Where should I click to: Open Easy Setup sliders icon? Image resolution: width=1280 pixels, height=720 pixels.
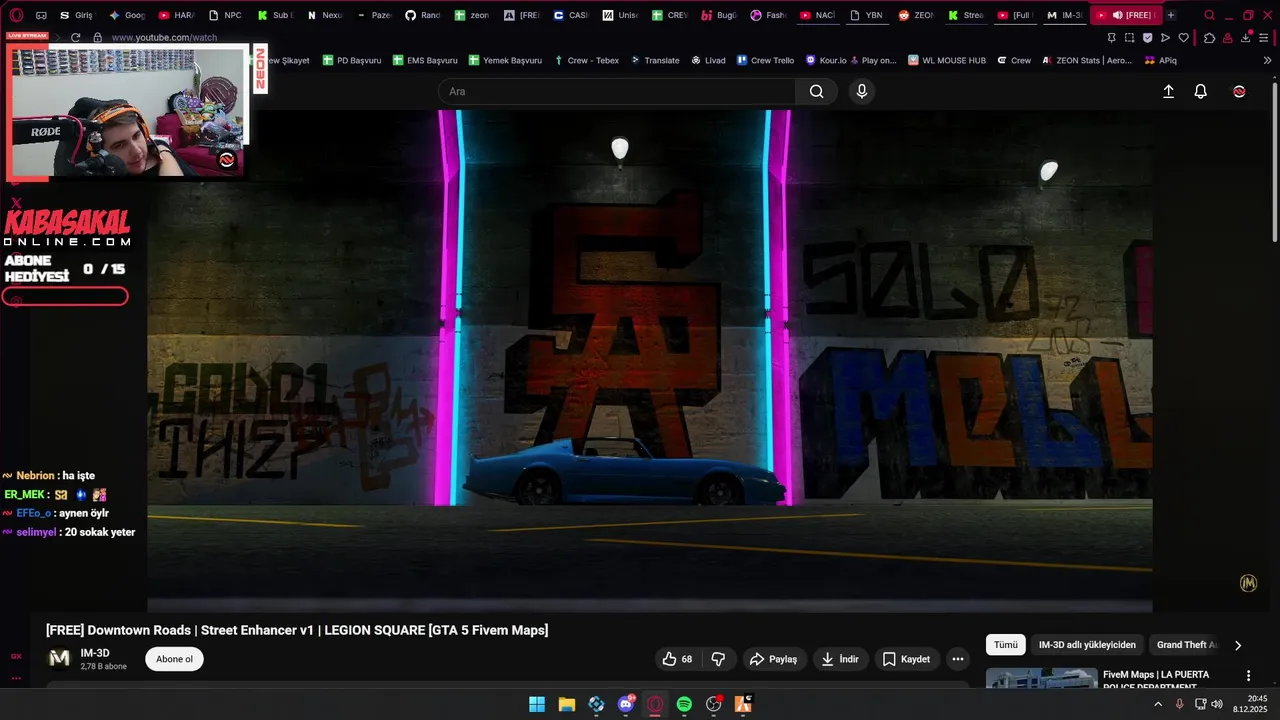point(1264,38)
